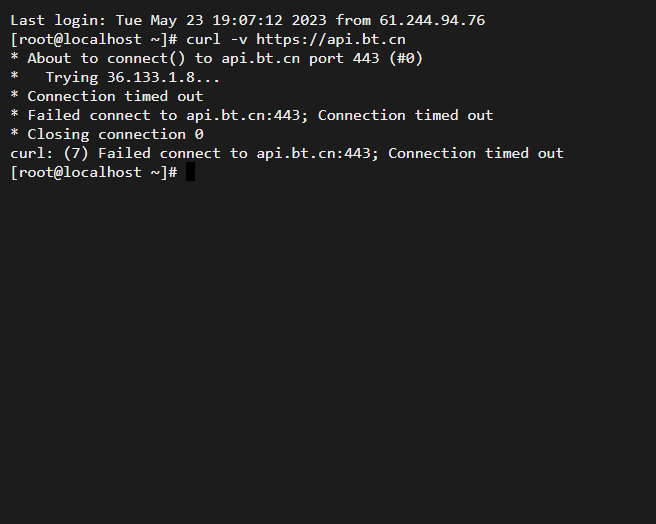Click the last [root@localhost ~]# prompt
The image size is (656, 524).
94,172
